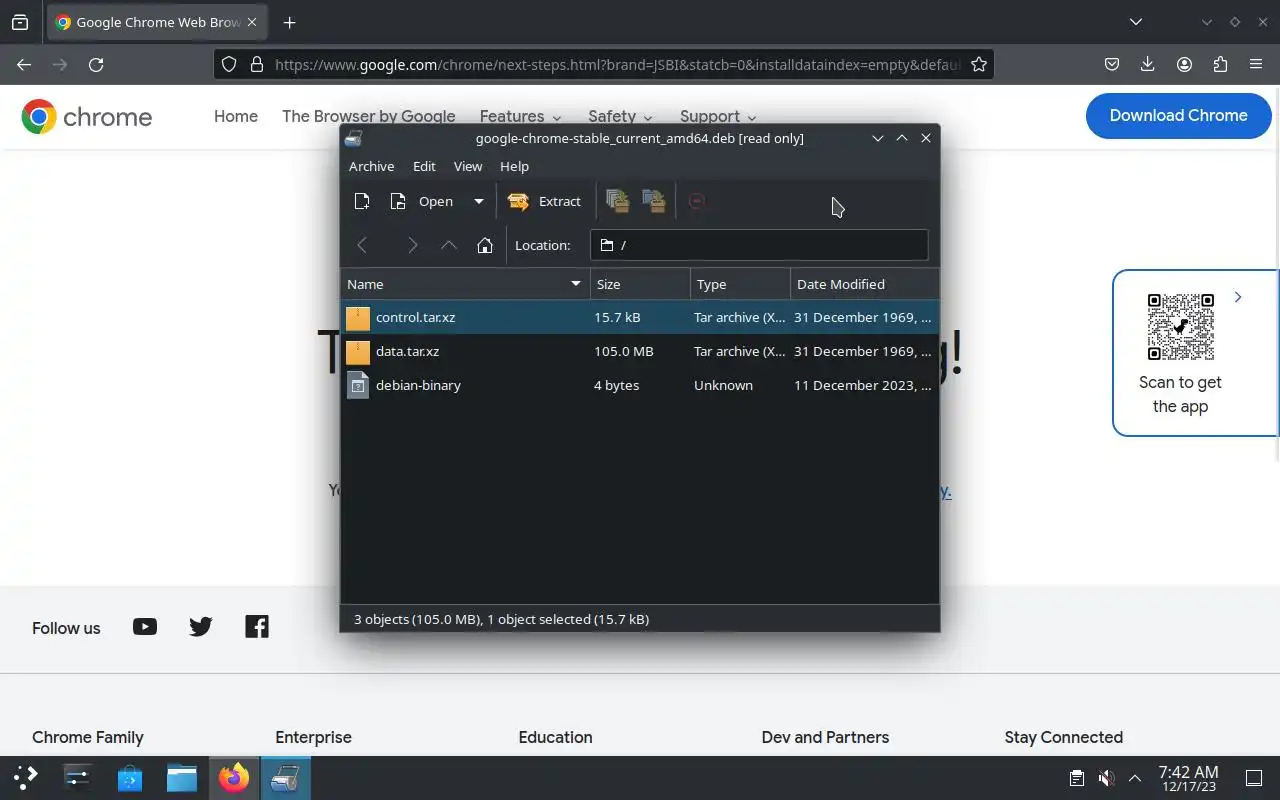
Task: Expand the Support dropdown in site navigation
Action: tap(718, 116)
